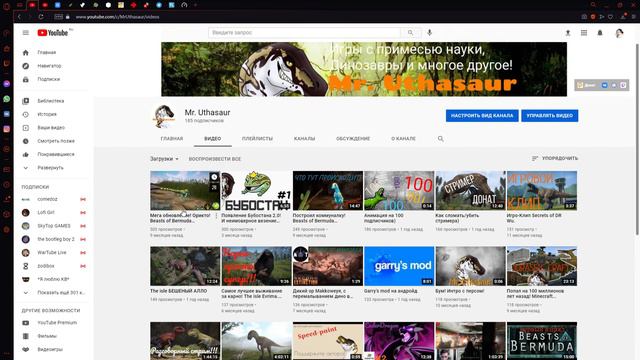
Task: Open Messenger in Opera sidebar
Action: pos(7,84)
